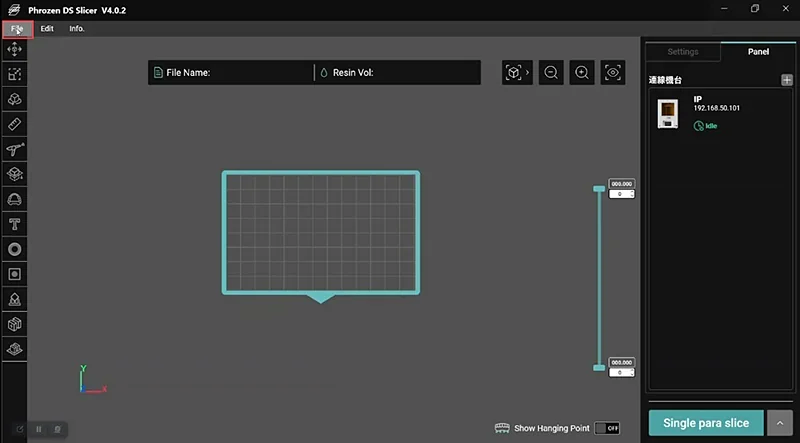Click the build plate grid

(x=321, y=233)
